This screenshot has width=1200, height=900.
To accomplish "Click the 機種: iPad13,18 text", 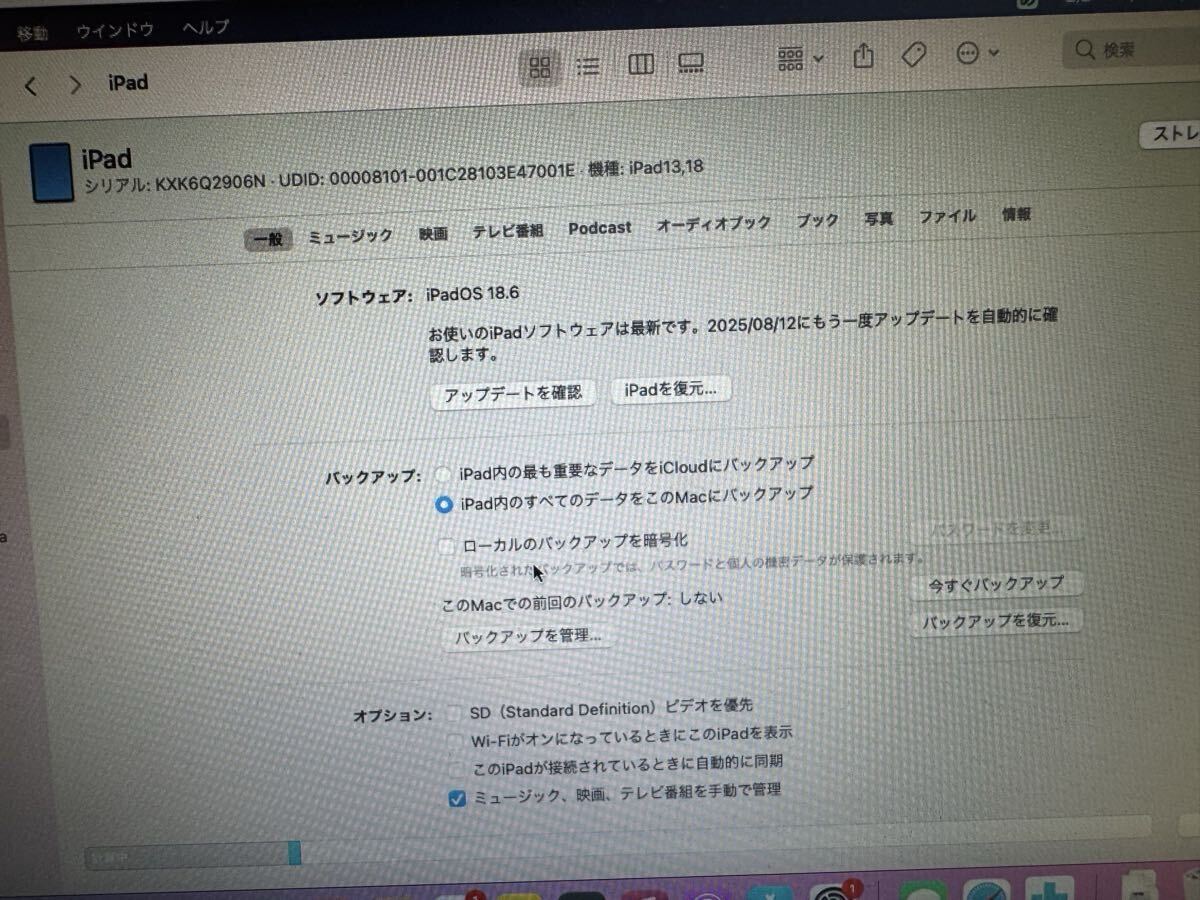I will [x=645, y=168].
